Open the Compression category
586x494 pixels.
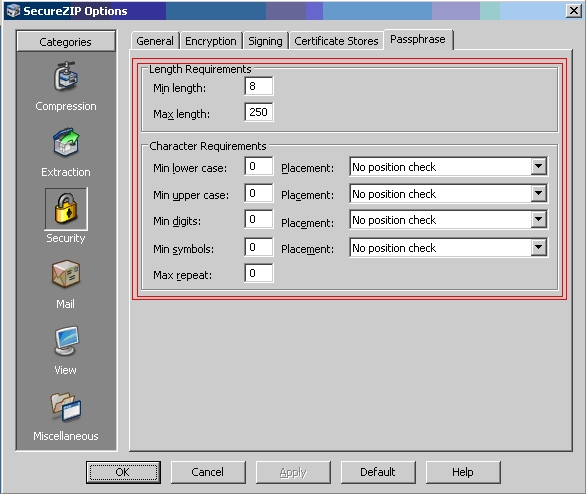coord(66,86)
